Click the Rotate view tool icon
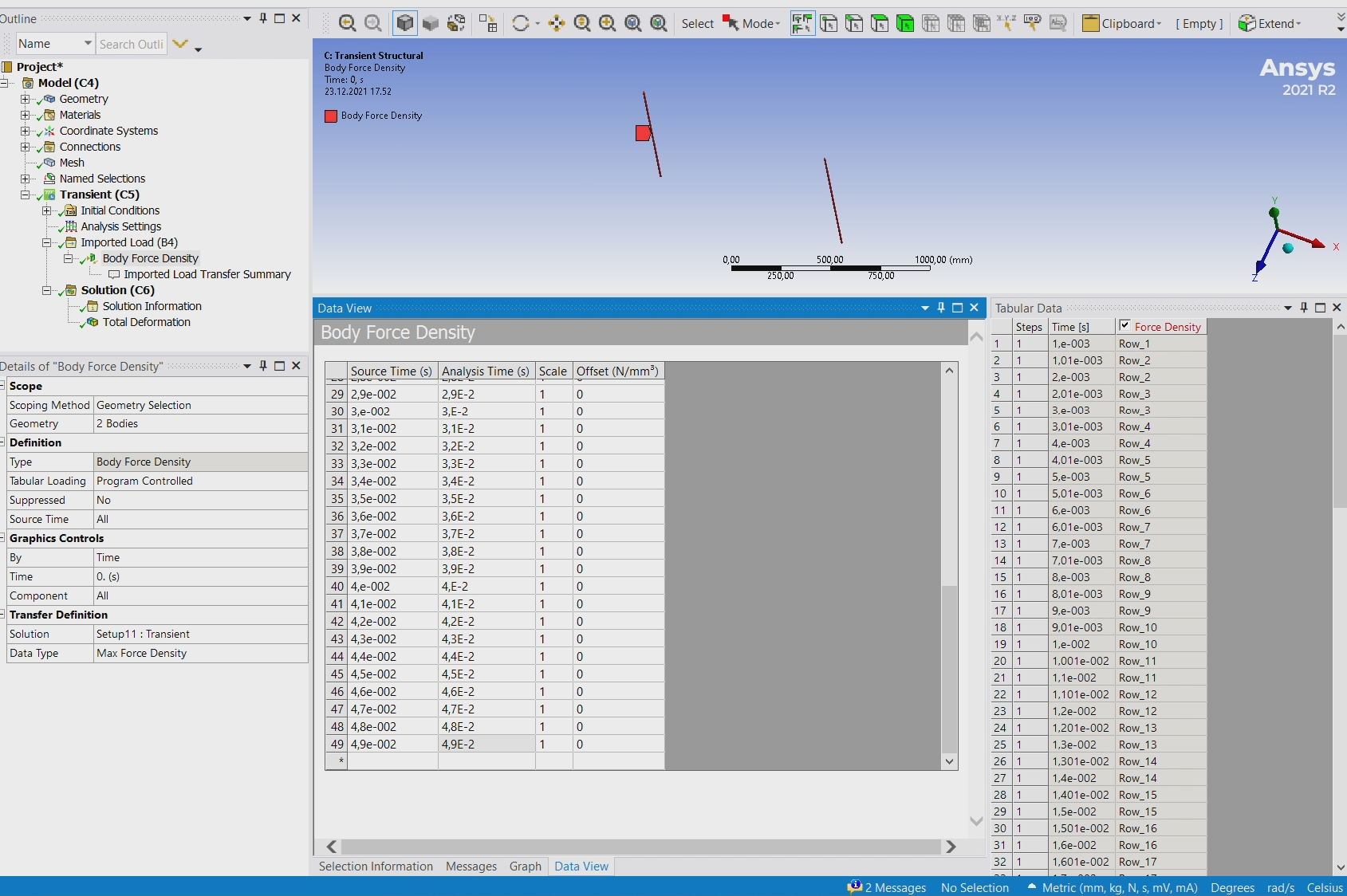Viewport: 1347px width, 896px height. [521, 24]
